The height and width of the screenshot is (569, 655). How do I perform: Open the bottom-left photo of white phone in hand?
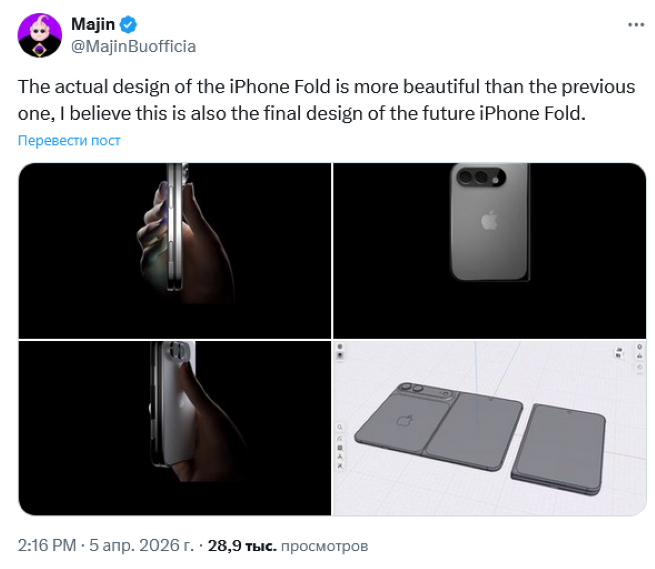174,427
